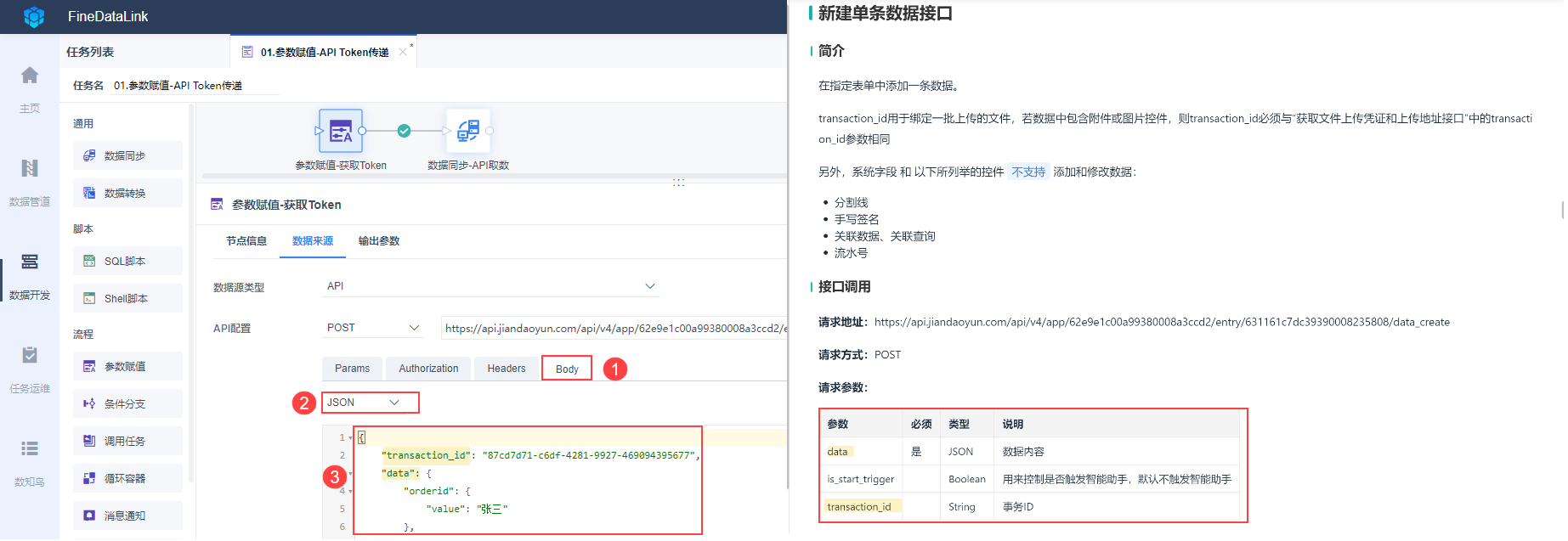
Task: Switch to the 输出参数 tab
Action: pyautogui.click(x=379, y=241)
